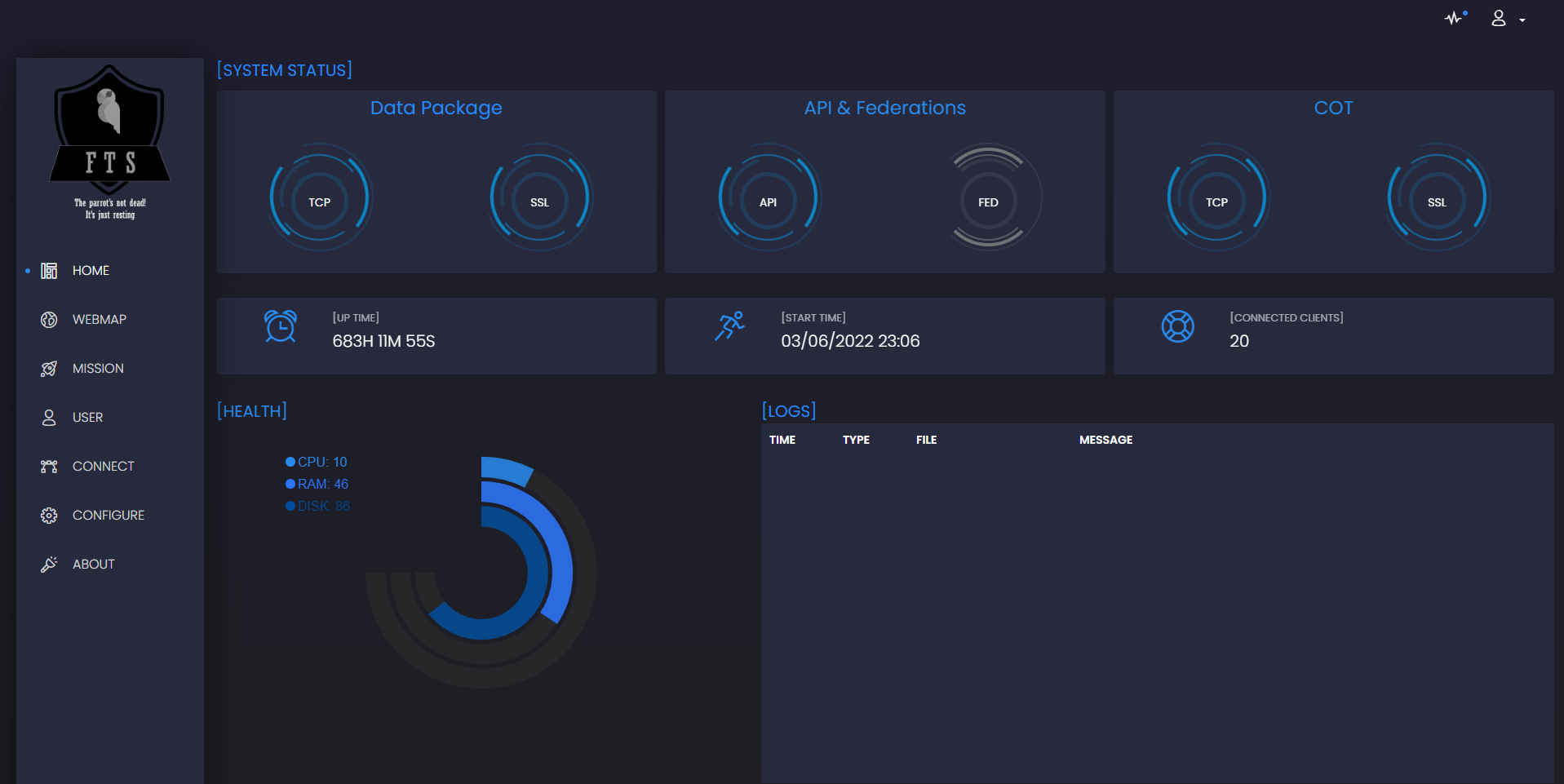
Task: Click the uptime value 683H 11M 55S
Action: pyautogui.click(x=383, y=341)
